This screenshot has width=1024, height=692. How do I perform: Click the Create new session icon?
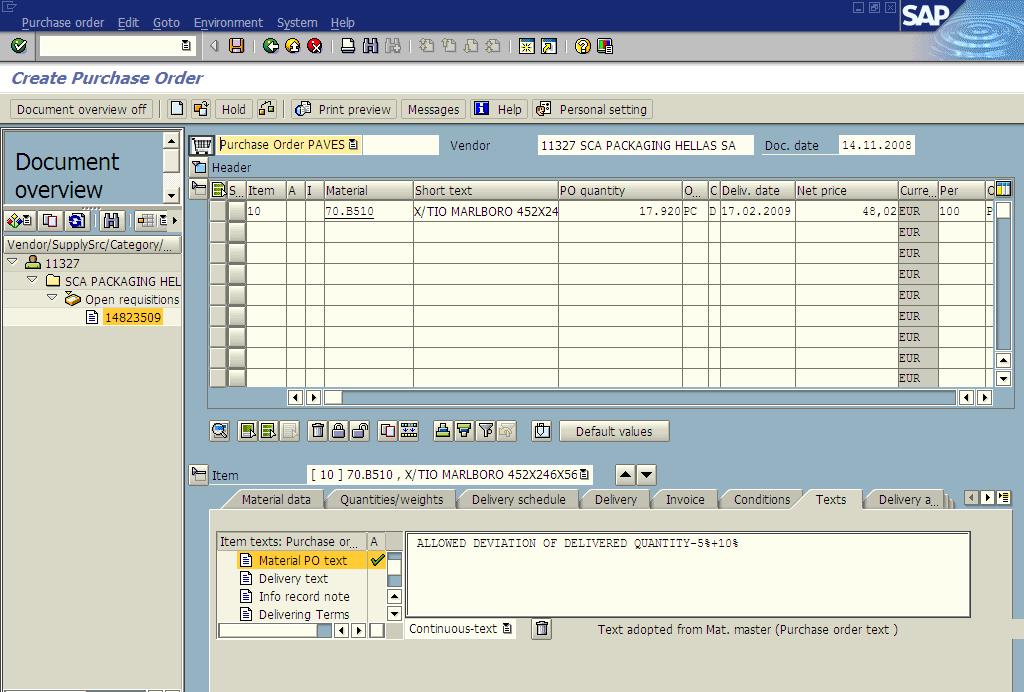(x=526, y=46)
